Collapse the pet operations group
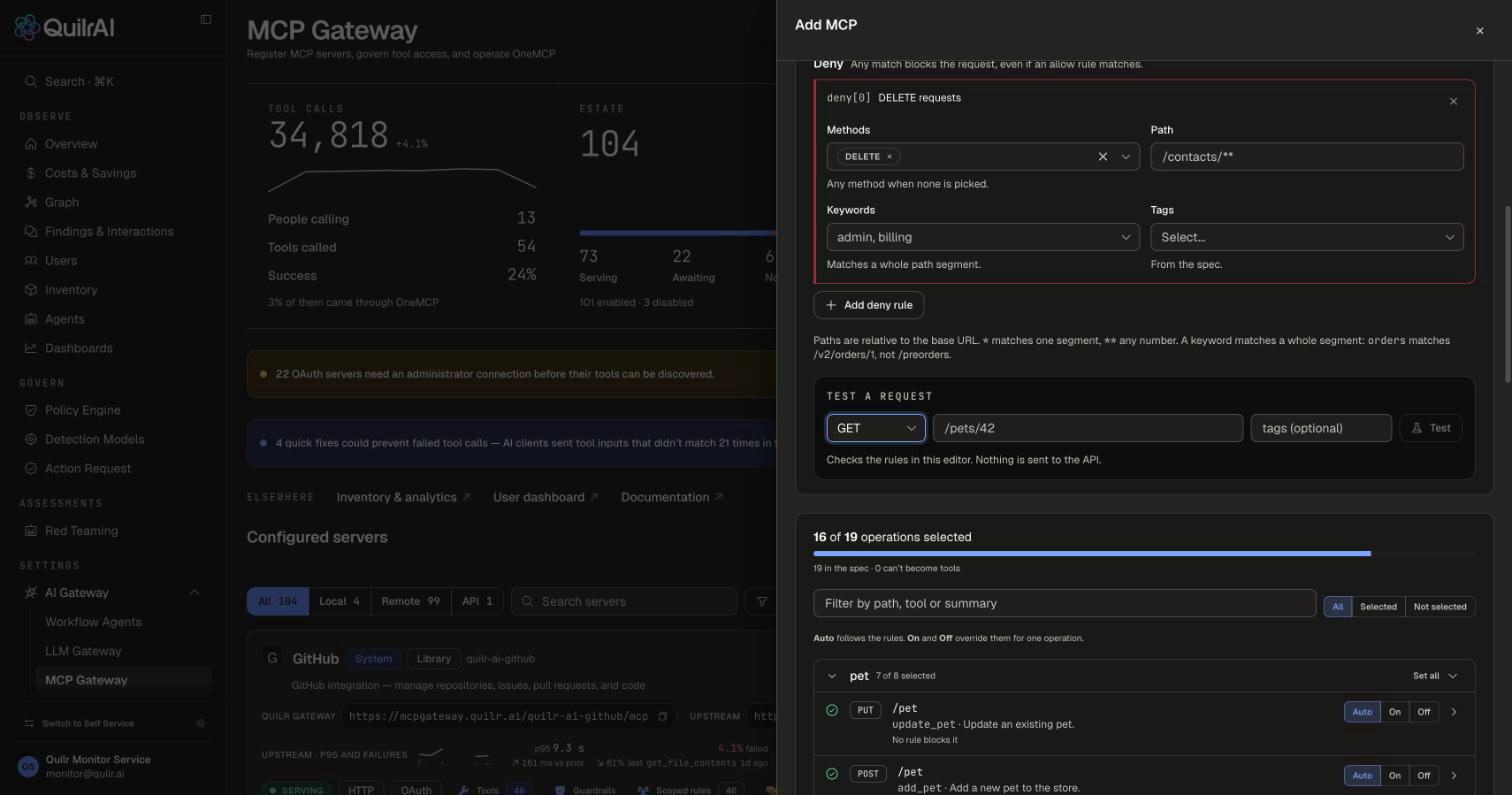This screenshot has width=1512, height=795. pyautogui.click(x=832, y=676)
